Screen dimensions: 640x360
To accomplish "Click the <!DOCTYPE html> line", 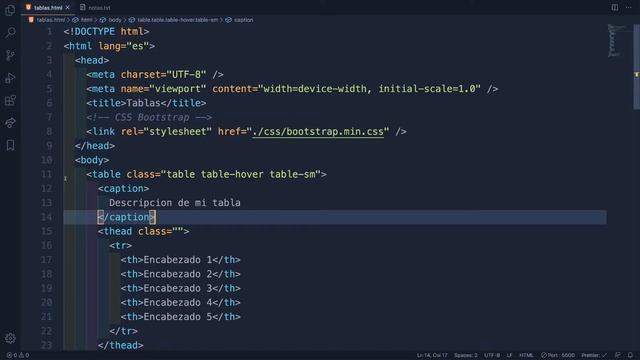I will pyautogui.click(x=106, y=31).
